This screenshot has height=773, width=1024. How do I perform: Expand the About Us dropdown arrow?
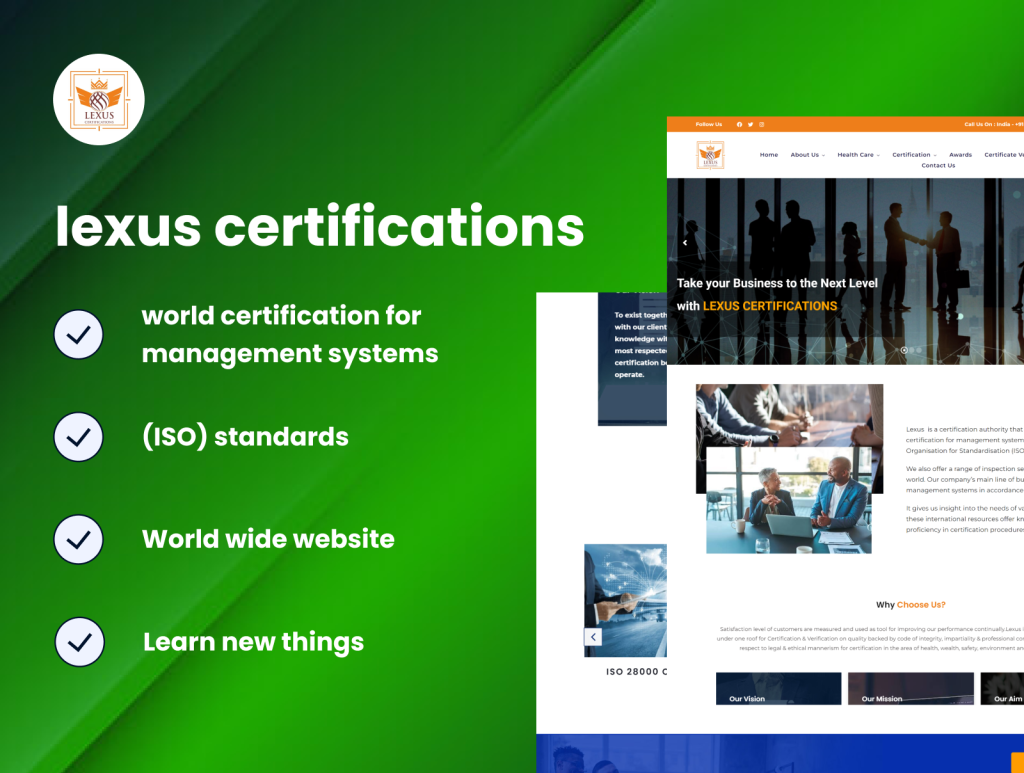tap(824, 155)
